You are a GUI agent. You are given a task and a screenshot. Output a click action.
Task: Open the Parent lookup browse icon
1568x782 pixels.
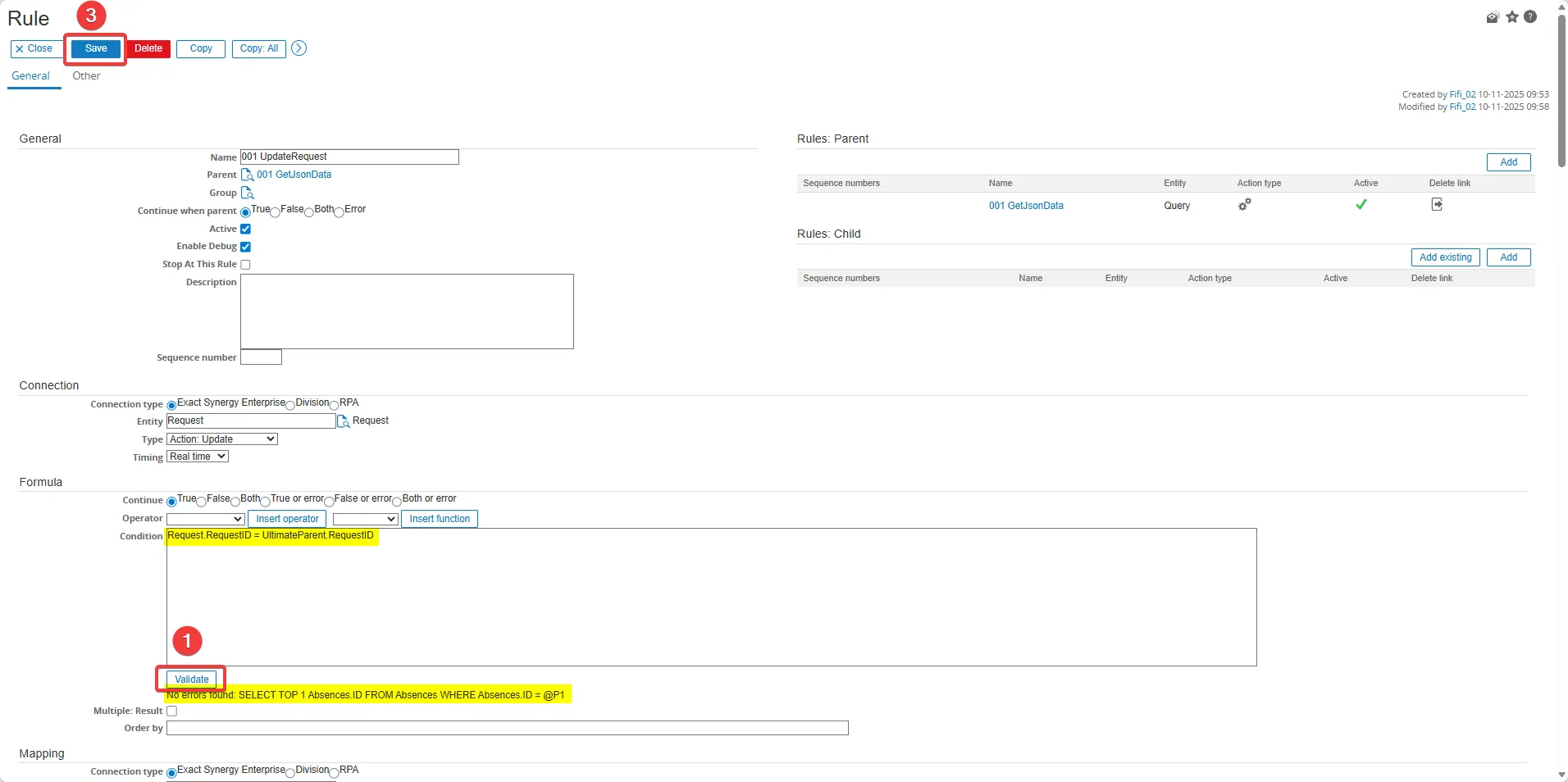click(x=247, y=175)
